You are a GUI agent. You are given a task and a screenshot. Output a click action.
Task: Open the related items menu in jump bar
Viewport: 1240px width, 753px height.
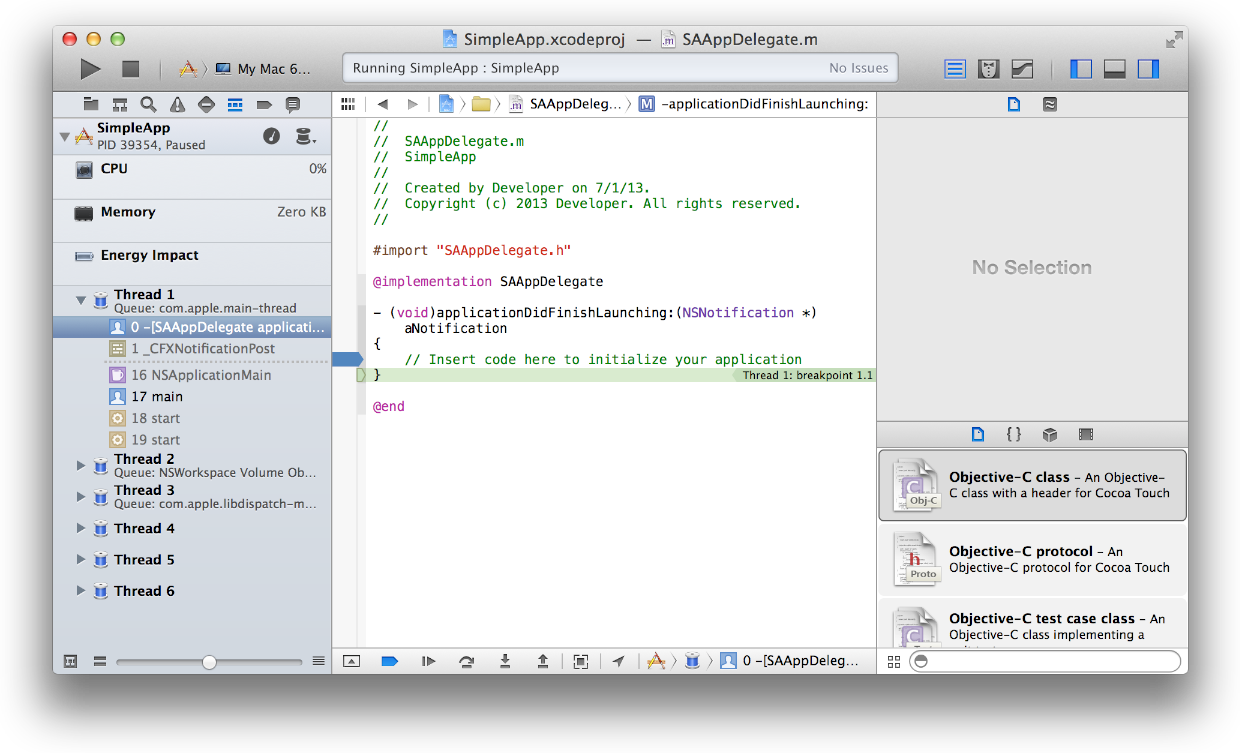click(x=348, y=104)
